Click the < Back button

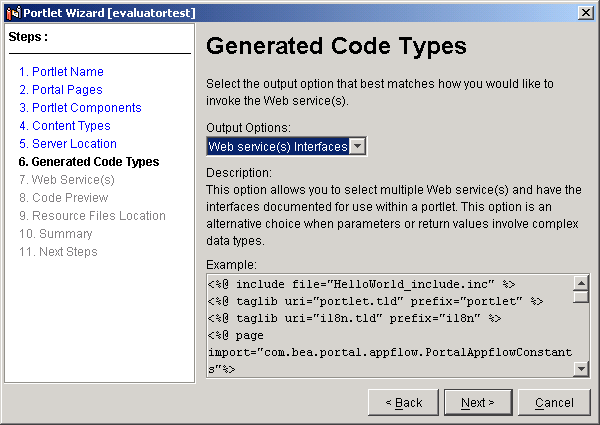403,402
